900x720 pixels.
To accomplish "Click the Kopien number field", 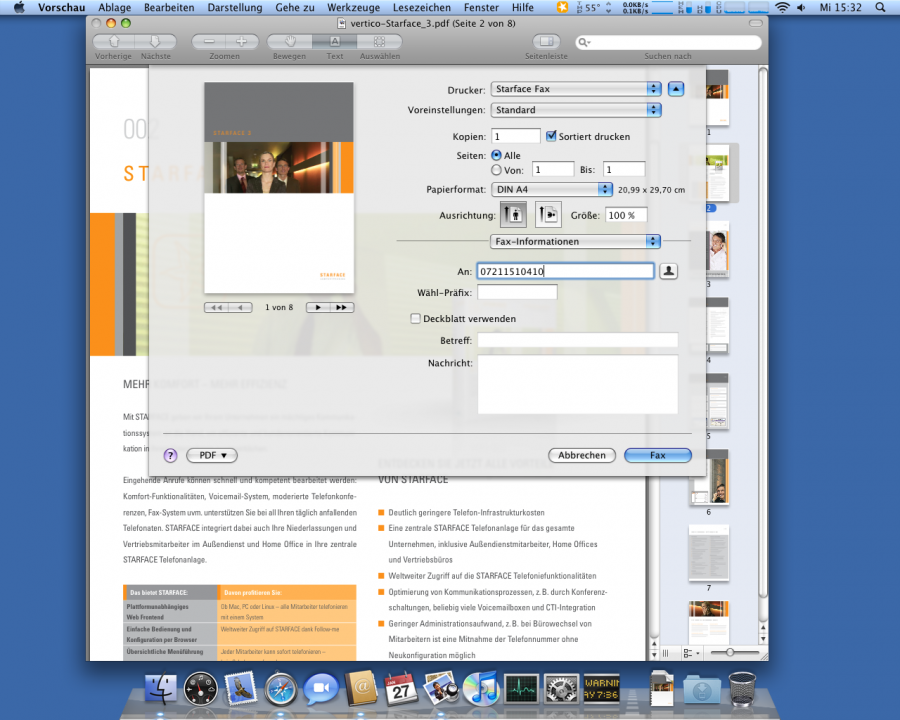I will coord(516,137).
